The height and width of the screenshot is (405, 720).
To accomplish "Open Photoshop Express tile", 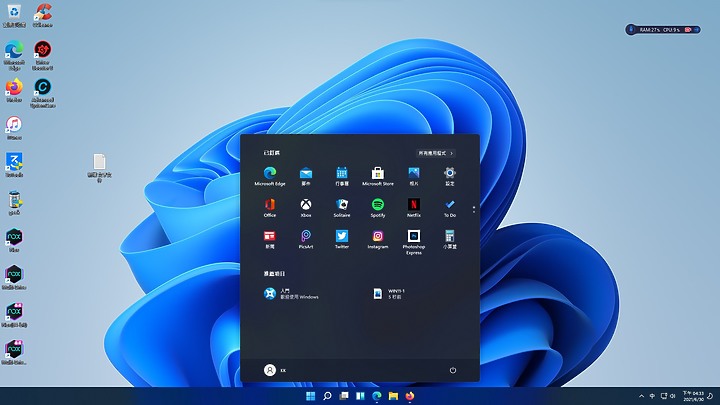I will point(414,242).
